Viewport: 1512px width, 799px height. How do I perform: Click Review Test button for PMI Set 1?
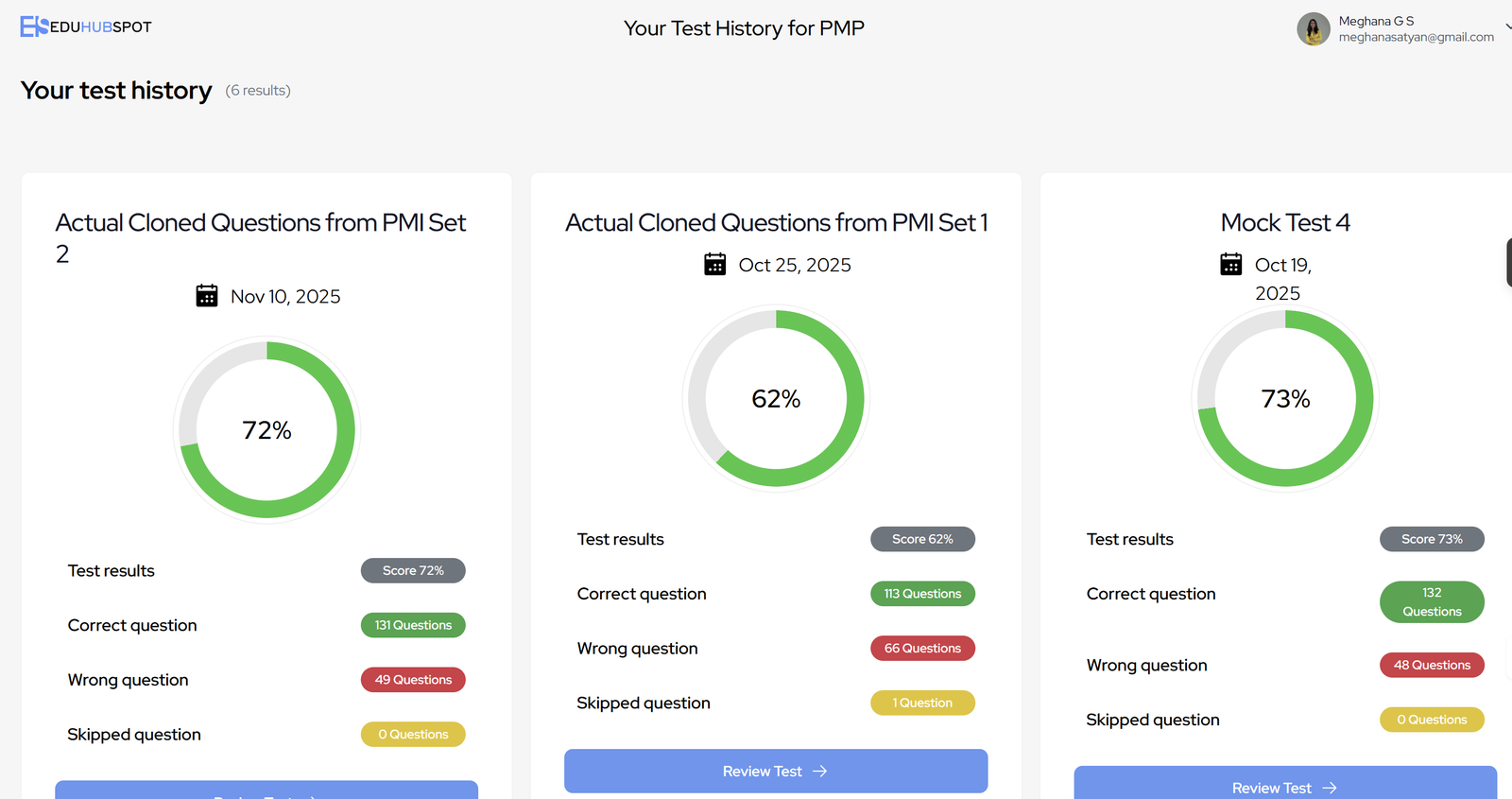coord(776,772)
